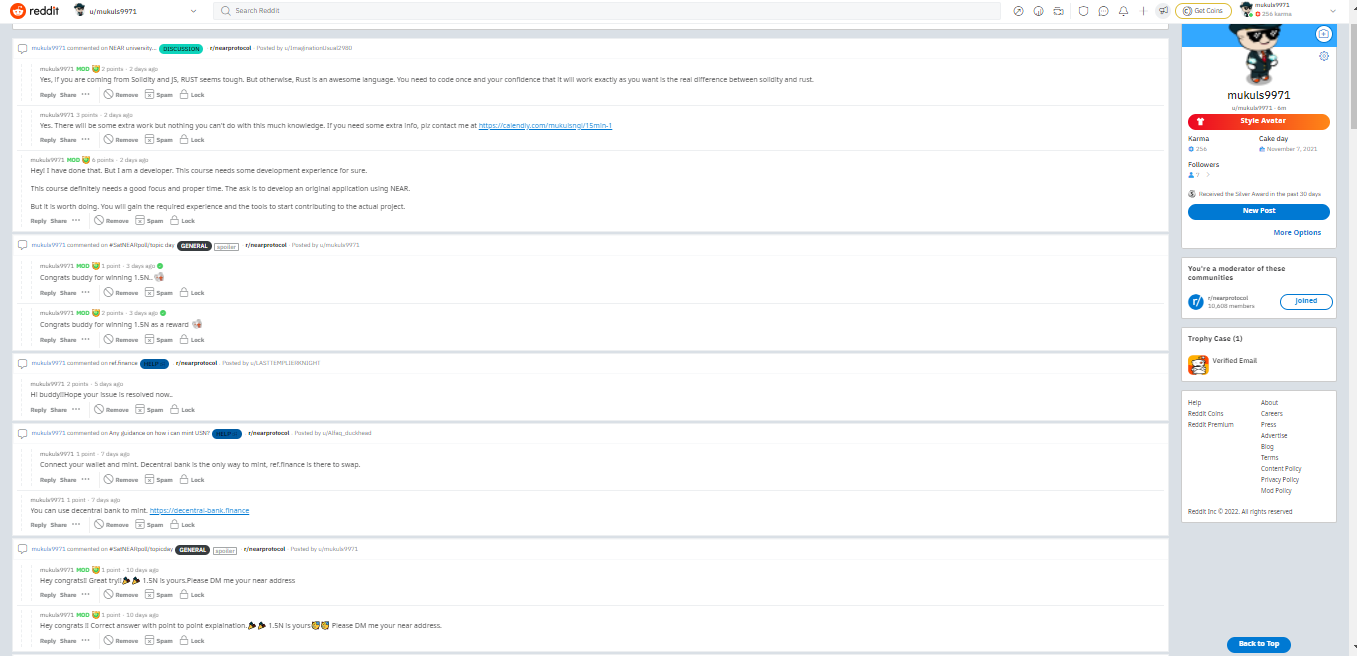Click the Silver Award badge icon
The image size is (1357, 656).
coord(1192,194)
